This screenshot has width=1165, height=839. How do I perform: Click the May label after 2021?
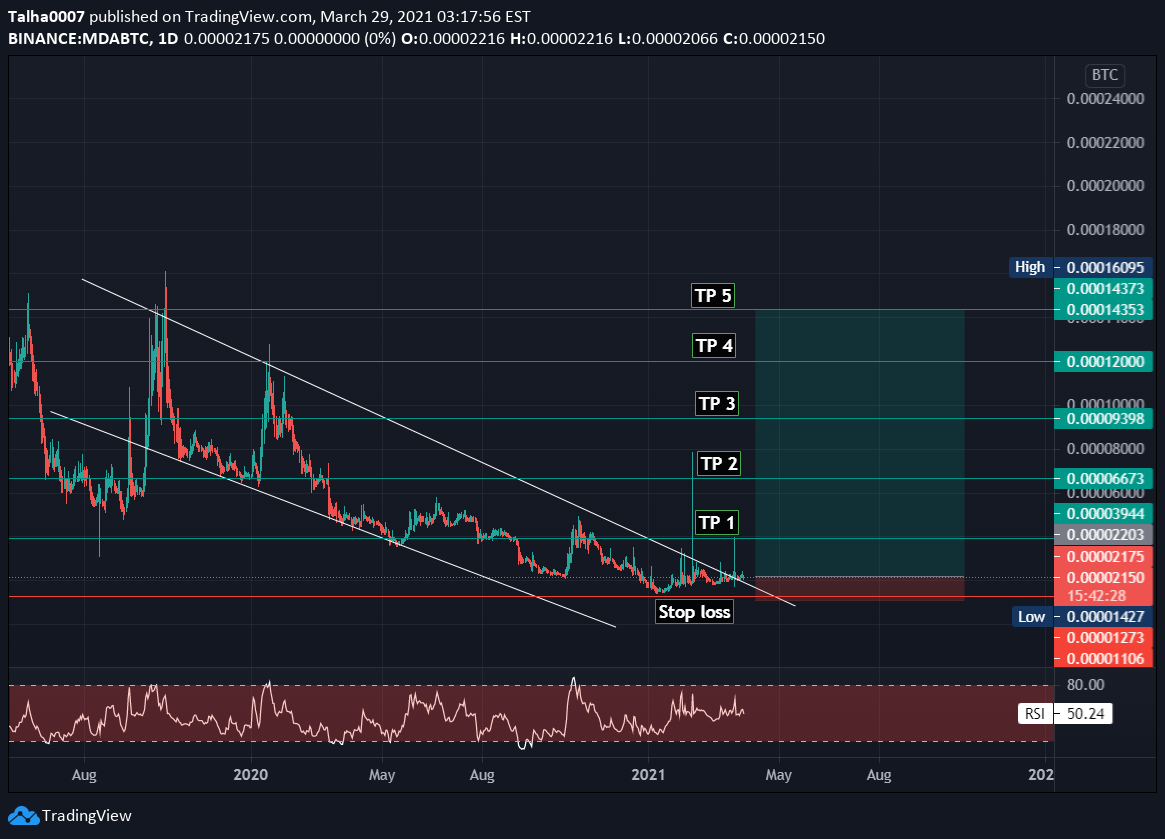click(779, 774)
